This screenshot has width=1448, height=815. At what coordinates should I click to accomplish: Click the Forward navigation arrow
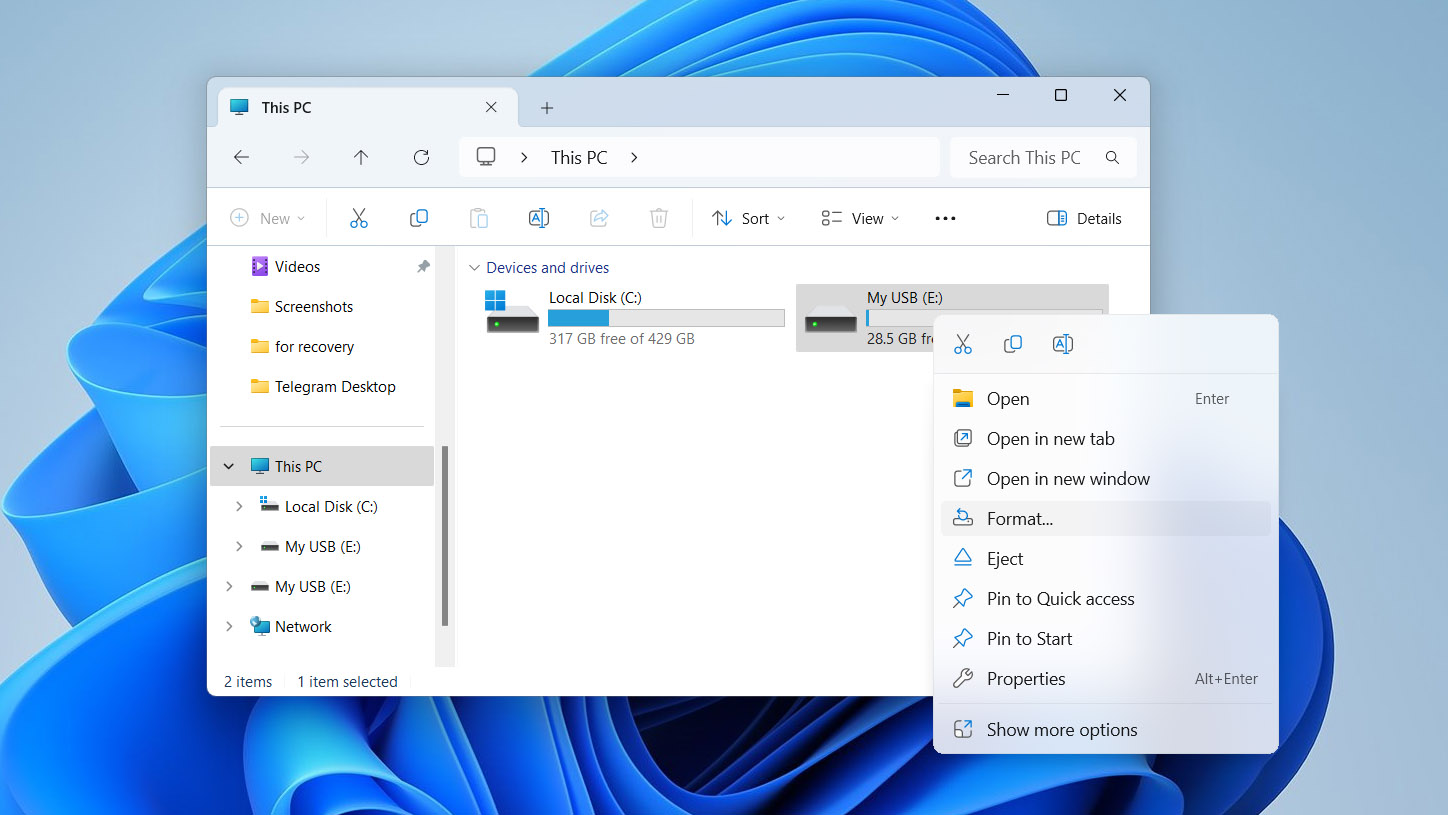click(301, 157)
